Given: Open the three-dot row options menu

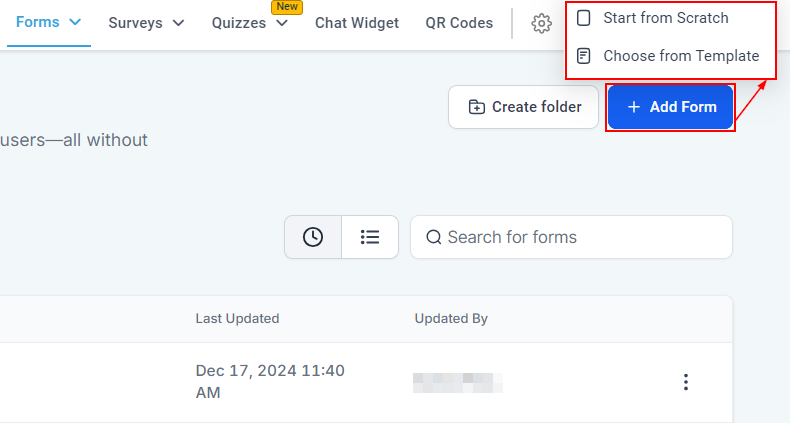Looking at the screenshot, I should pos(686,382).
